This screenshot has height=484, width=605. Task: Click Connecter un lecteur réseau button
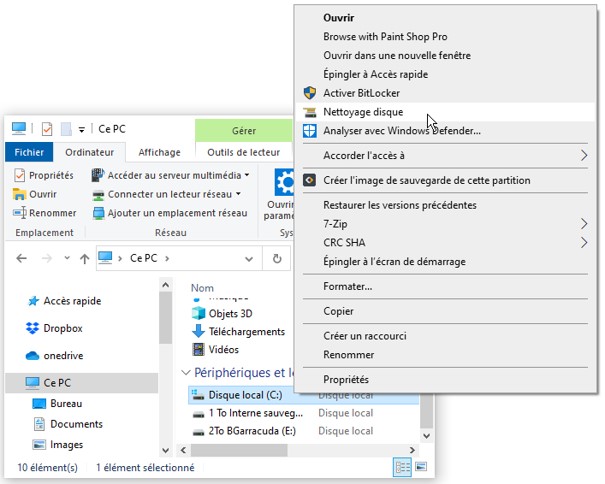click(x=170, y=194)
